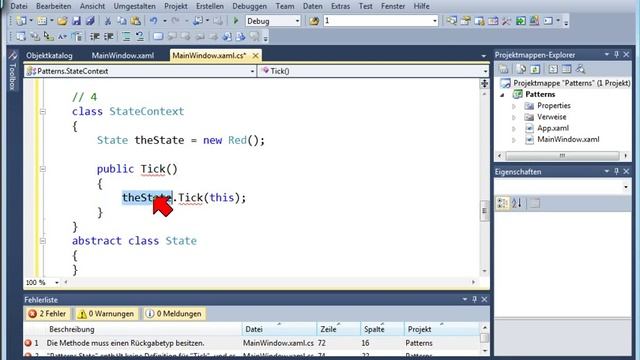Select MainWindow.xaml in Projektmappen-Explorer
Image resolution: width=640 pixels, height=360 pixels.
point(568,140)
